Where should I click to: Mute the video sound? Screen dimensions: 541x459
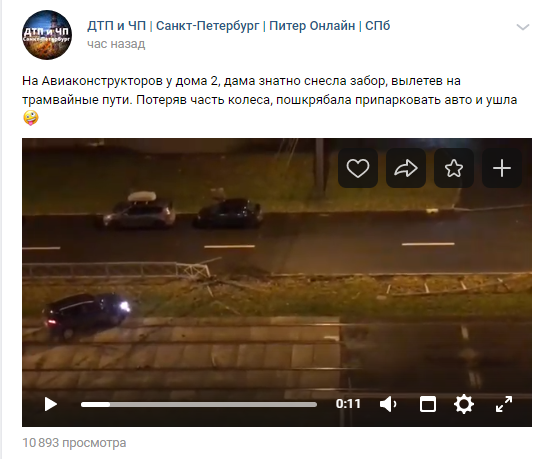click(388, 404)
